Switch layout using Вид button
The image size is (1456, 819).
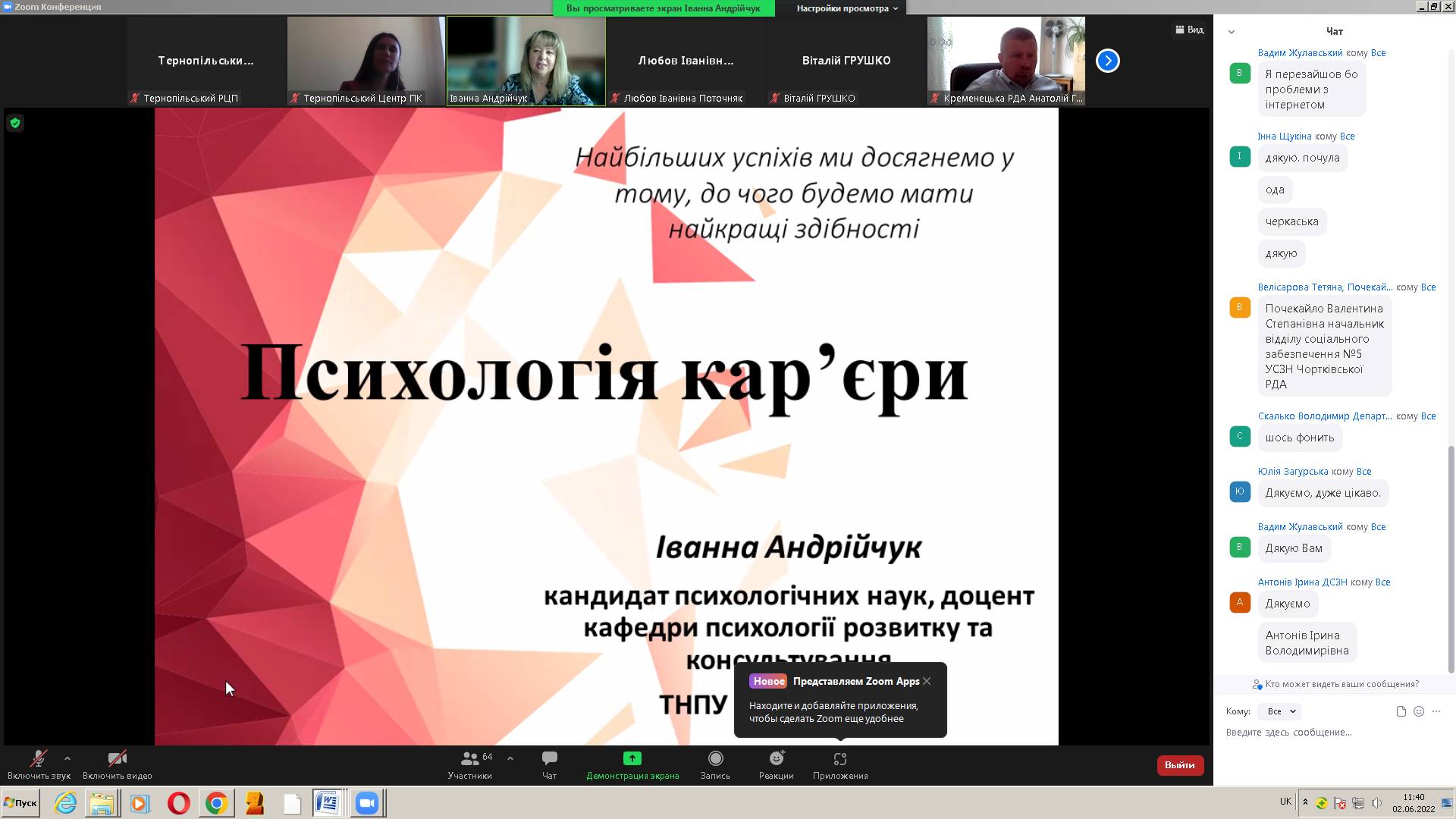pyautogui.click(x=1189, y=30)
